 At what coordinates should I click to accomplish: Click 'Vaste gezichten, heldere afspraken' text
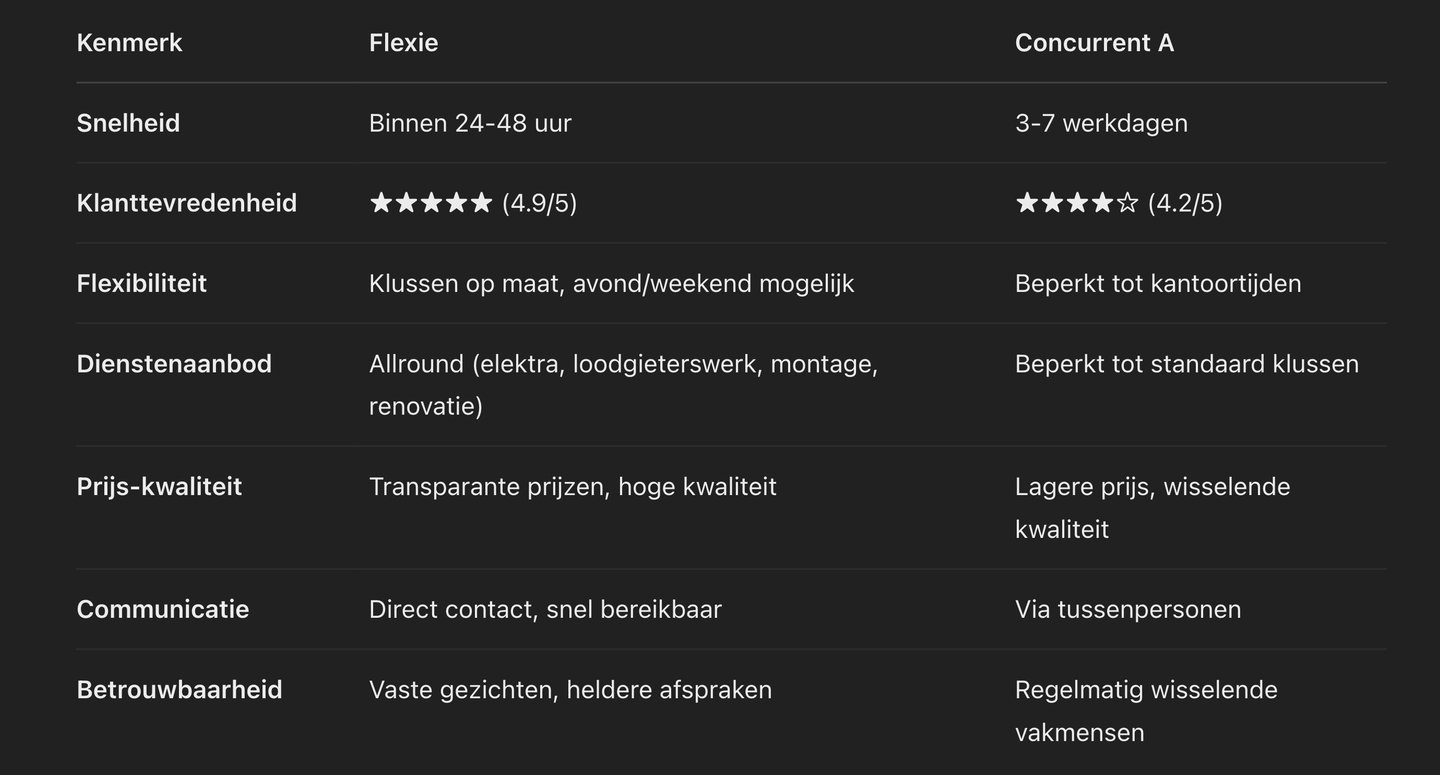pos(571,690)
